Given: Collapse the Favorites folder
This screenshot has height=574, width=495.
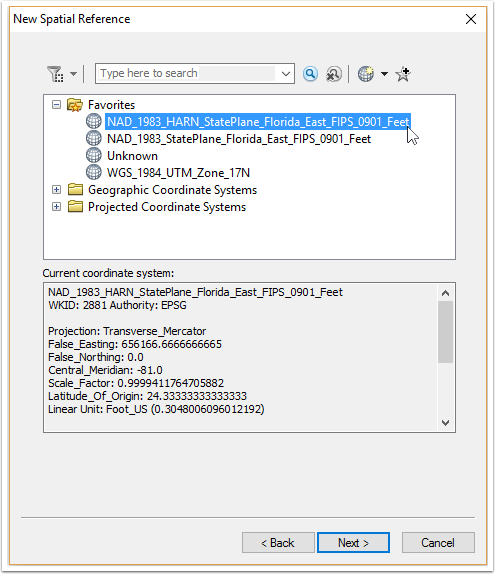Looking at the screenshot, I should click(x=56, y=105).
